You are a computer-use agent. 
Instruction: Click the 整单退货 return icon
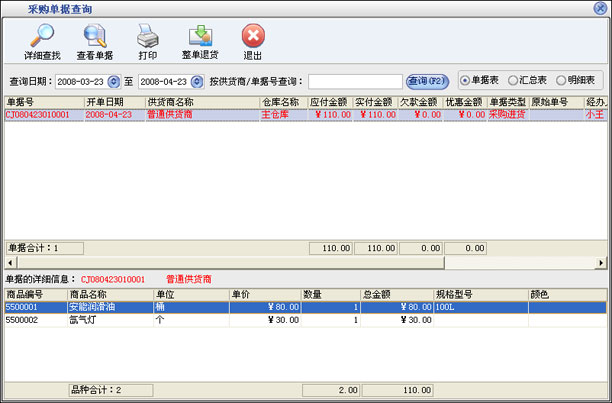point(200,37)
